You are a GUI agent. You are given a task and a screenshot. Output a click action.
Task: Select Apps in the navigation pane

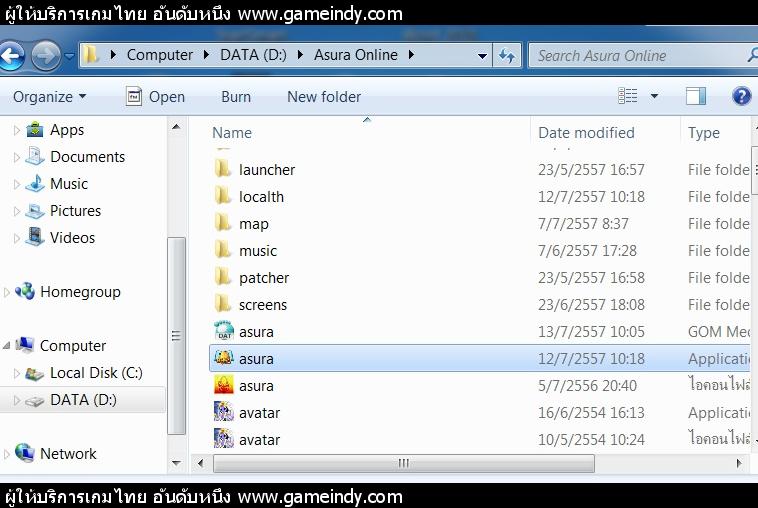(67, 130)
